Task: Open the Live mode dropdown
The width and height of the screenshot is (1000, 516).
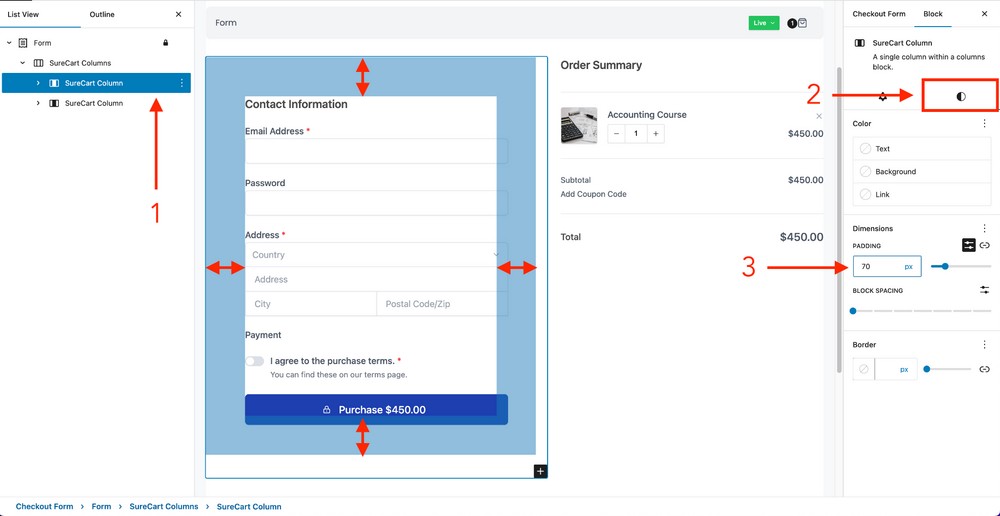Action: click(764, 23)
